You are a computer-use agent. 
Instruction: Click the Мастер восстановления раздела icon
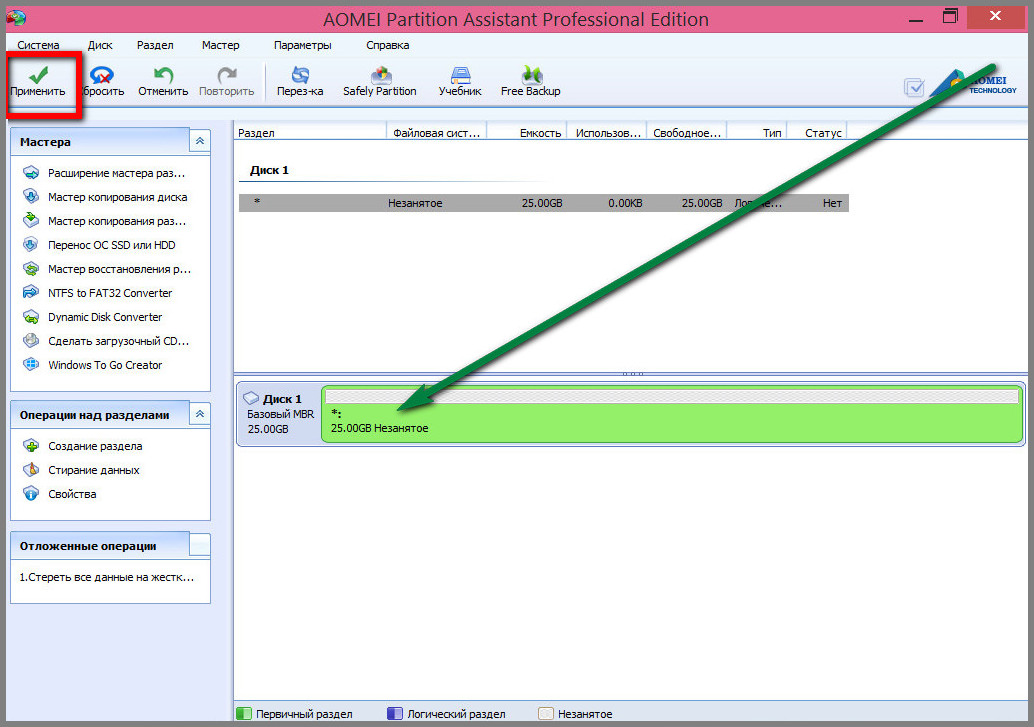(x=31, y=269)
